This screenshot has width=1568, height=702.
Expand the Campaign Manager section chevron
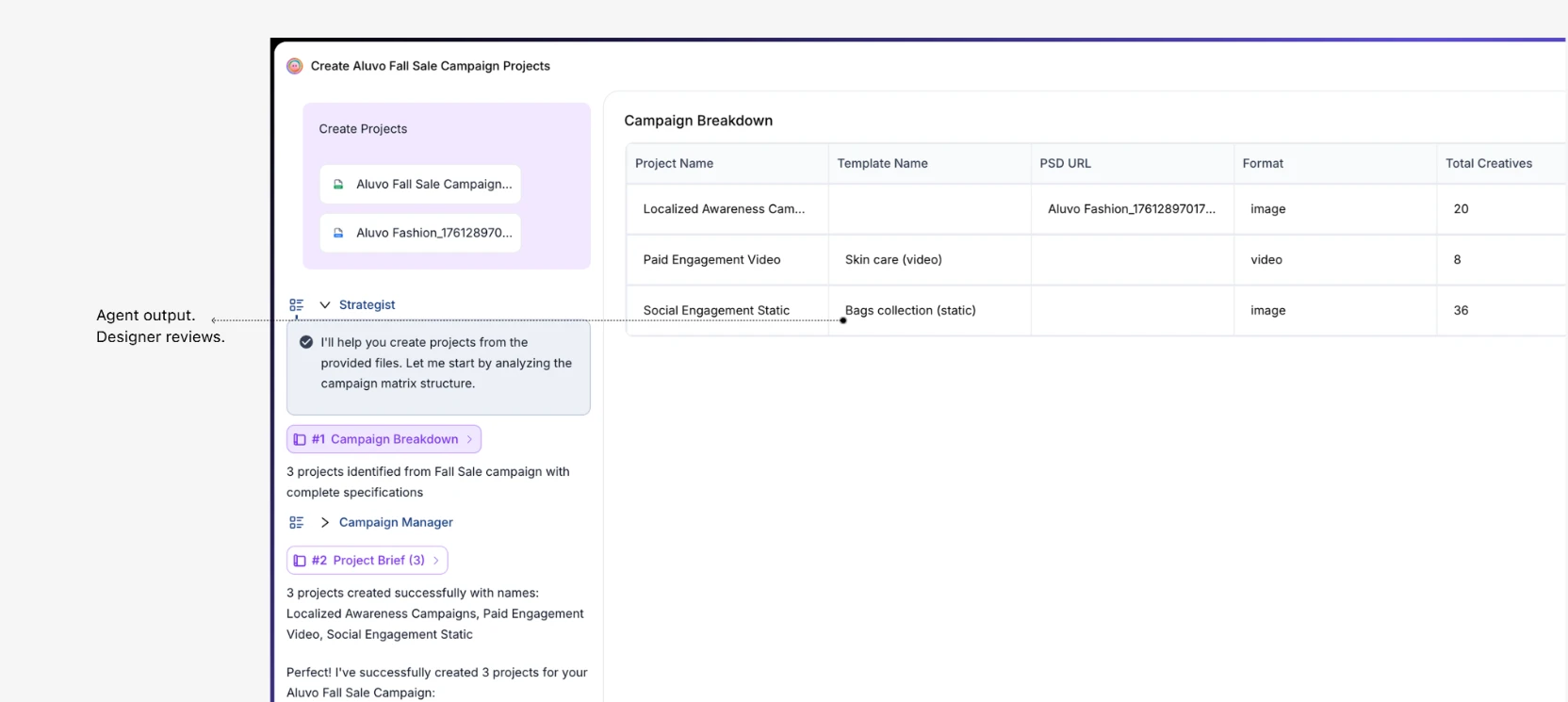click(325, 522)
